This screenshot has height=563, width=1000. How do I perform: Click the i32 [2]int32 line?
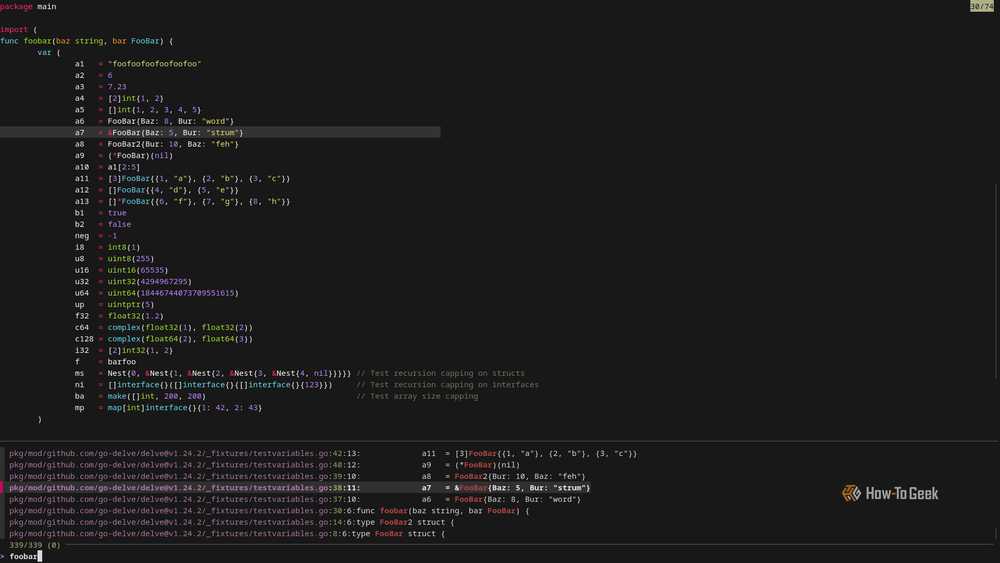tap(124, 351)
